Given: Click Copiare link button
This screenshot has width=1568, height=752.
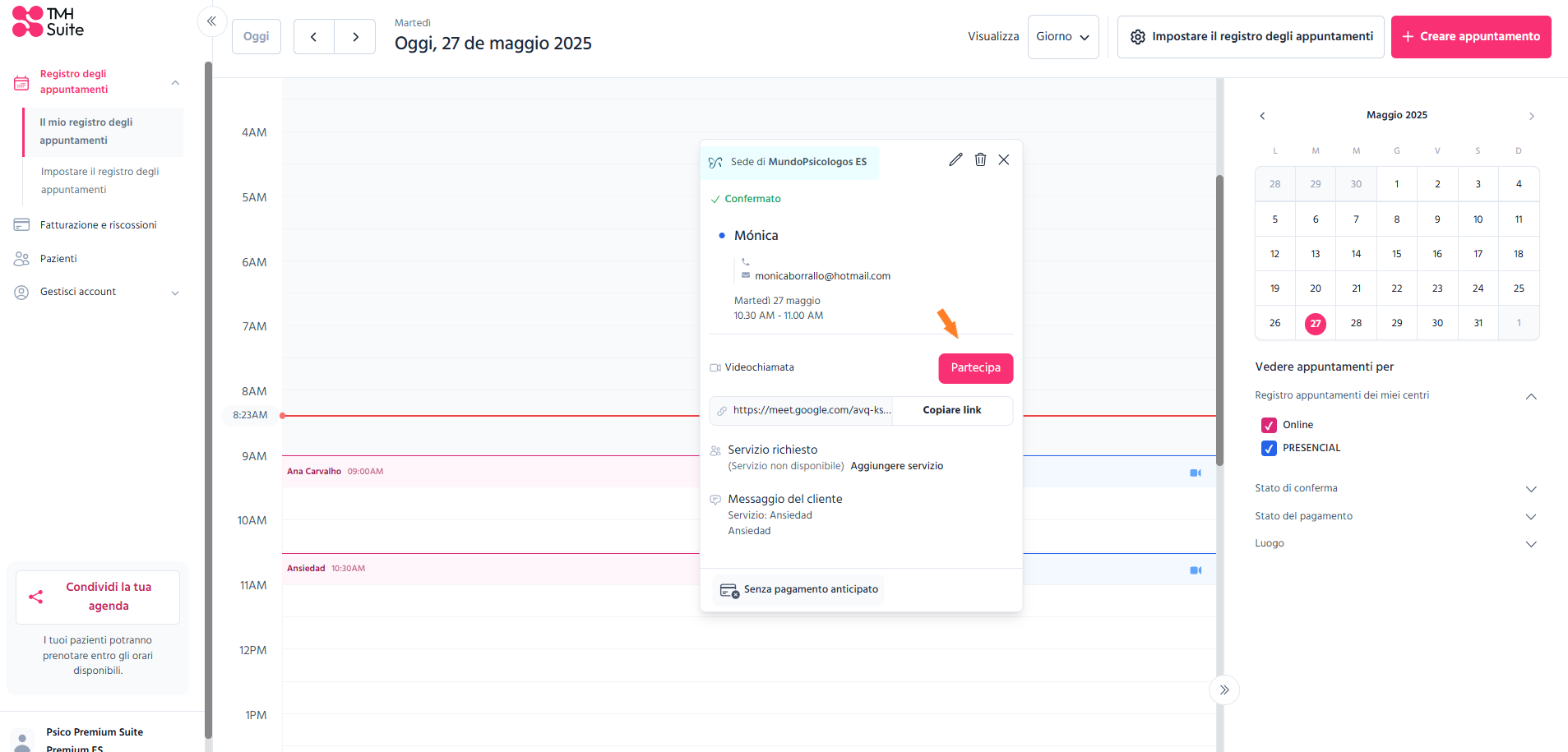Looking at the screenshot, I should pos(952,410).
